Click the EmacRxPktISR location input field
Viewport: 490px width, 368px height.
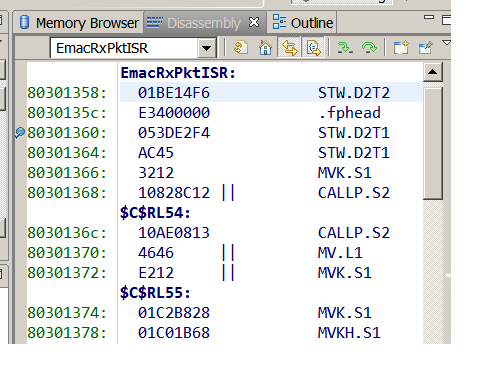[x=123, y=48]
